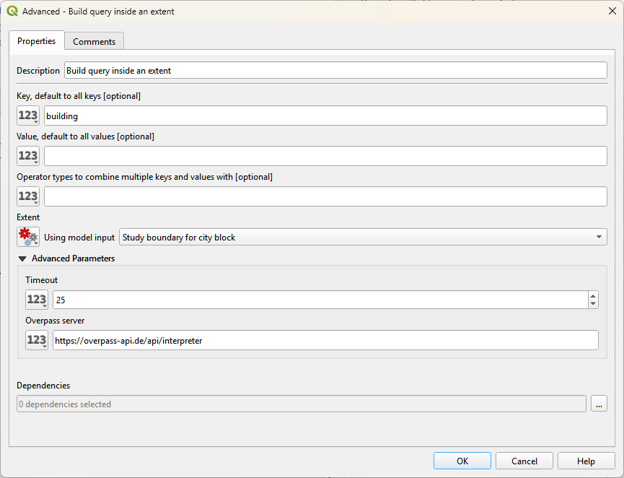This screenshot has width=624, height=478.
Task: Click the Timeout label
Action: coord(41,280)
